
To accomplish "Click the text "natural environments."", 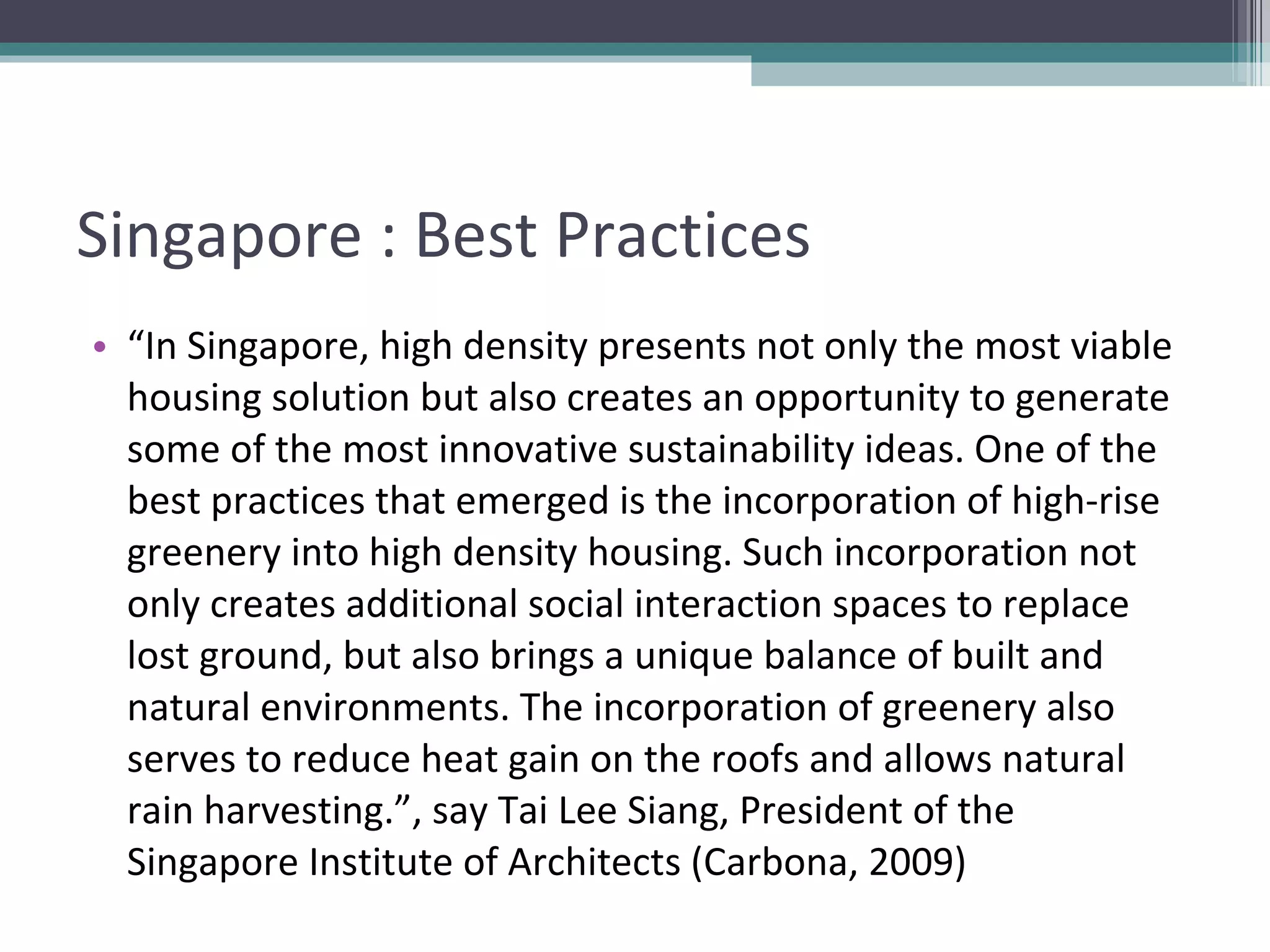I will (x=318, y=708).
